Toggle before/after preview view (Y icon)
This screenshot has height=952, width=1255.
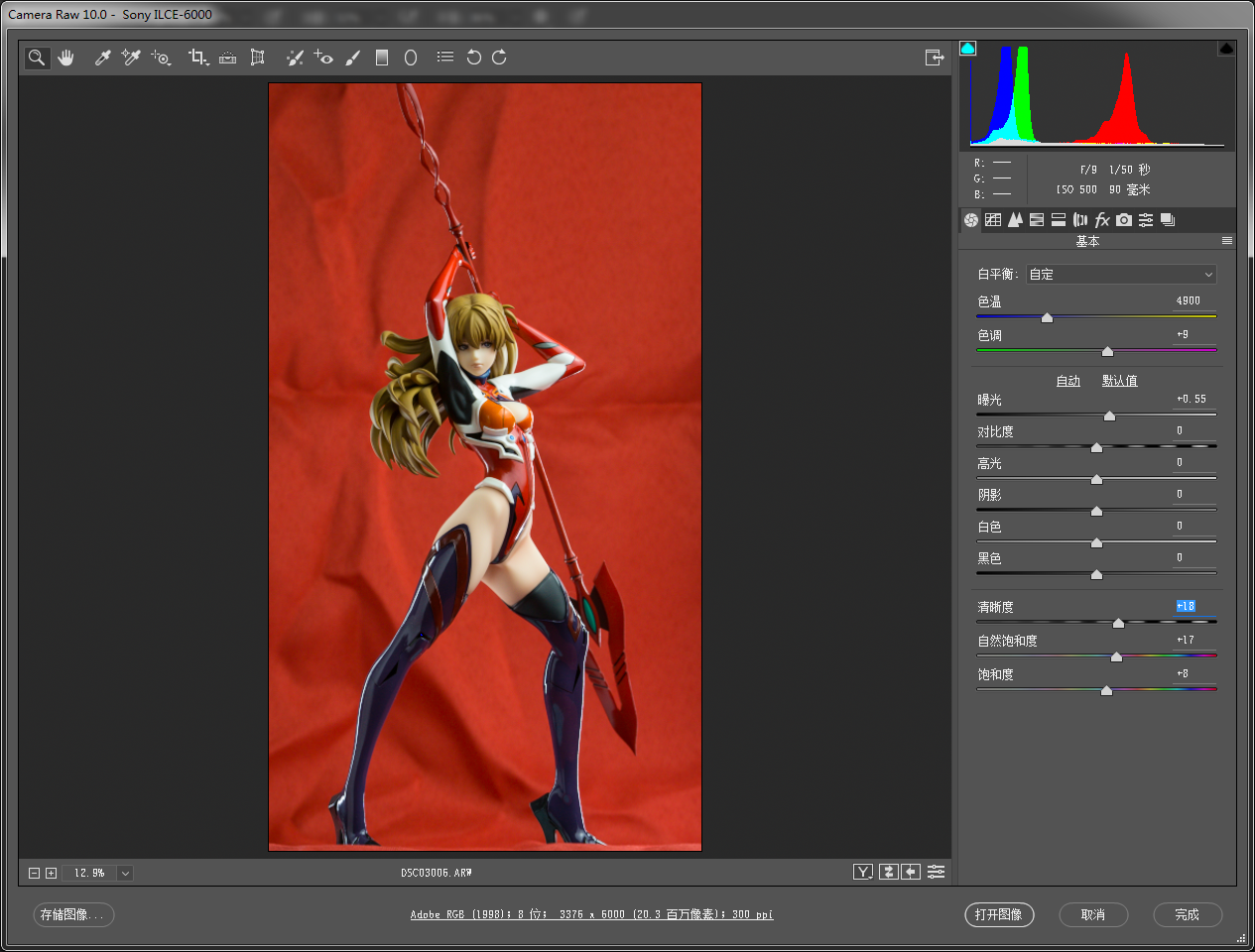pyautogui.click(x=863, y=872)
